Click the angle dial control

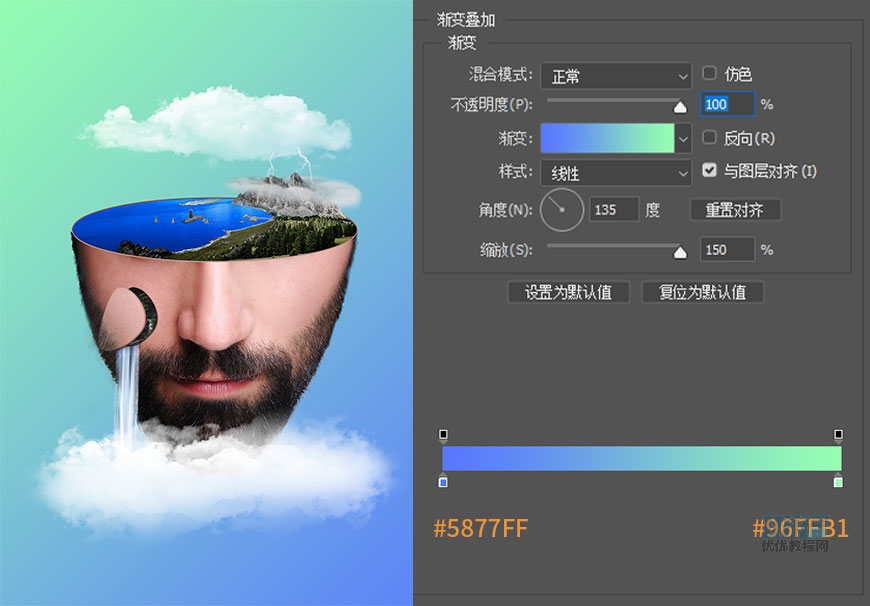pyautogui.click(x=562, y=210)
